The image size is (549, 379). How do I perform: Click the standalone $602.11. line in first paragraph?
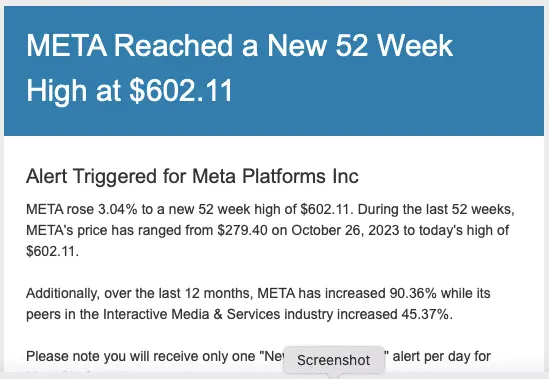(x=53, y=251)
